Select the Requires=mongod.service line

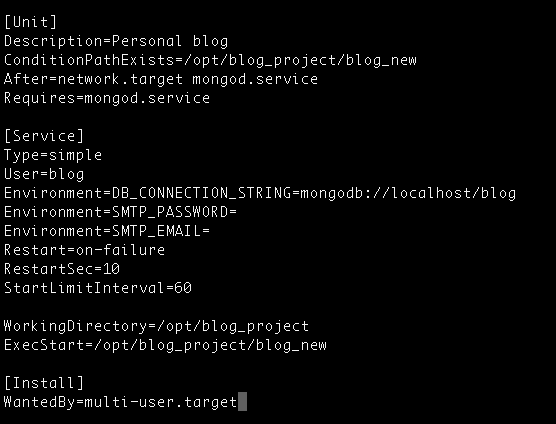click(x=107, y=98)
